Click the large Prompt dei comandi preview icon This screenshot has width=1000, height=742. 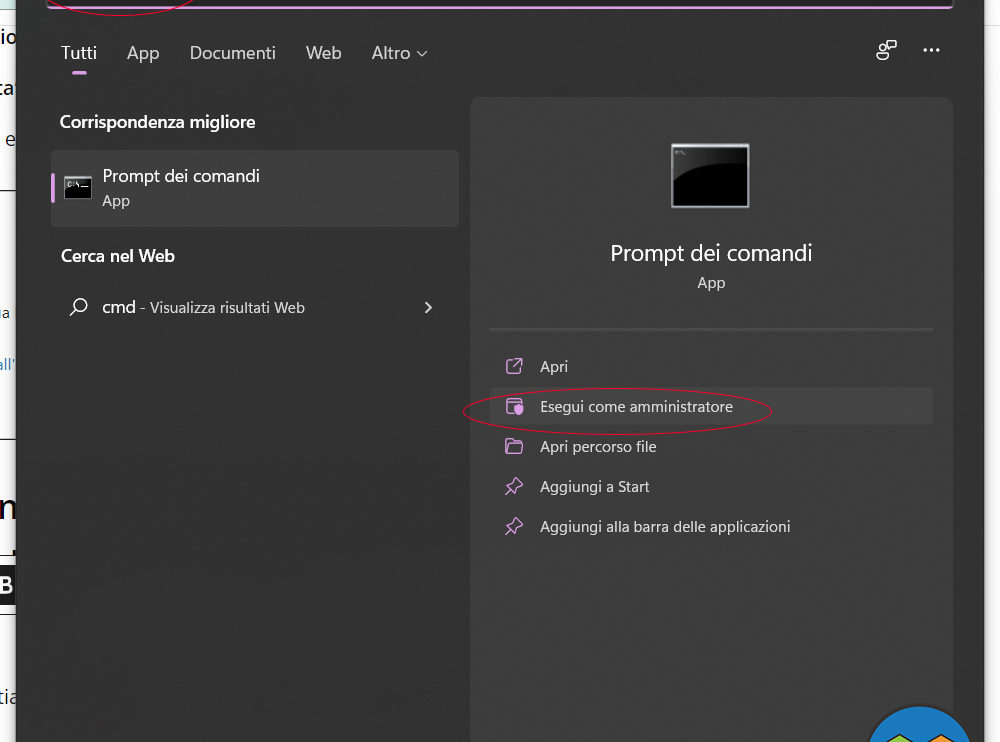tap(710, 176)
